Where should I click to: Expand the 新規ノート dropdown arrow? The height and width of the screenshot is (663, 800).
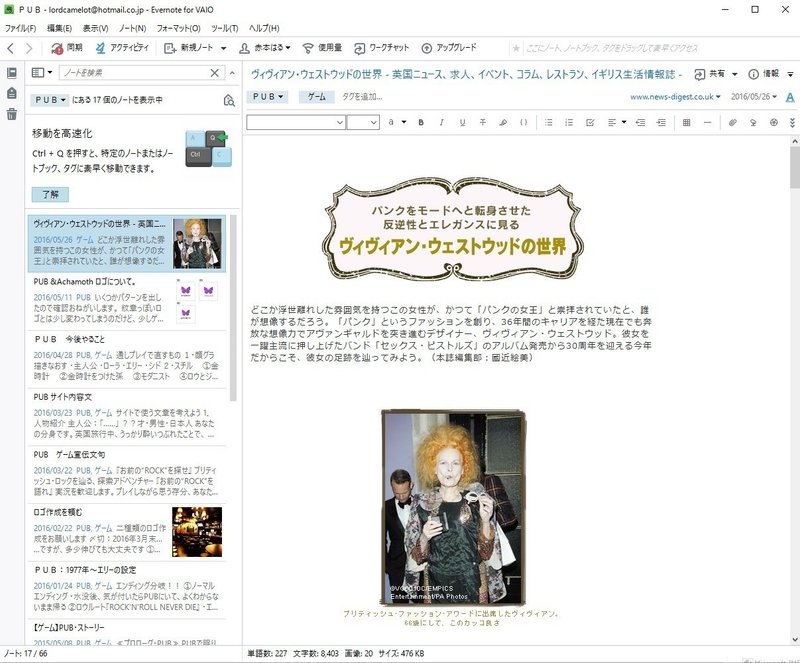click(x=223, y=48)
